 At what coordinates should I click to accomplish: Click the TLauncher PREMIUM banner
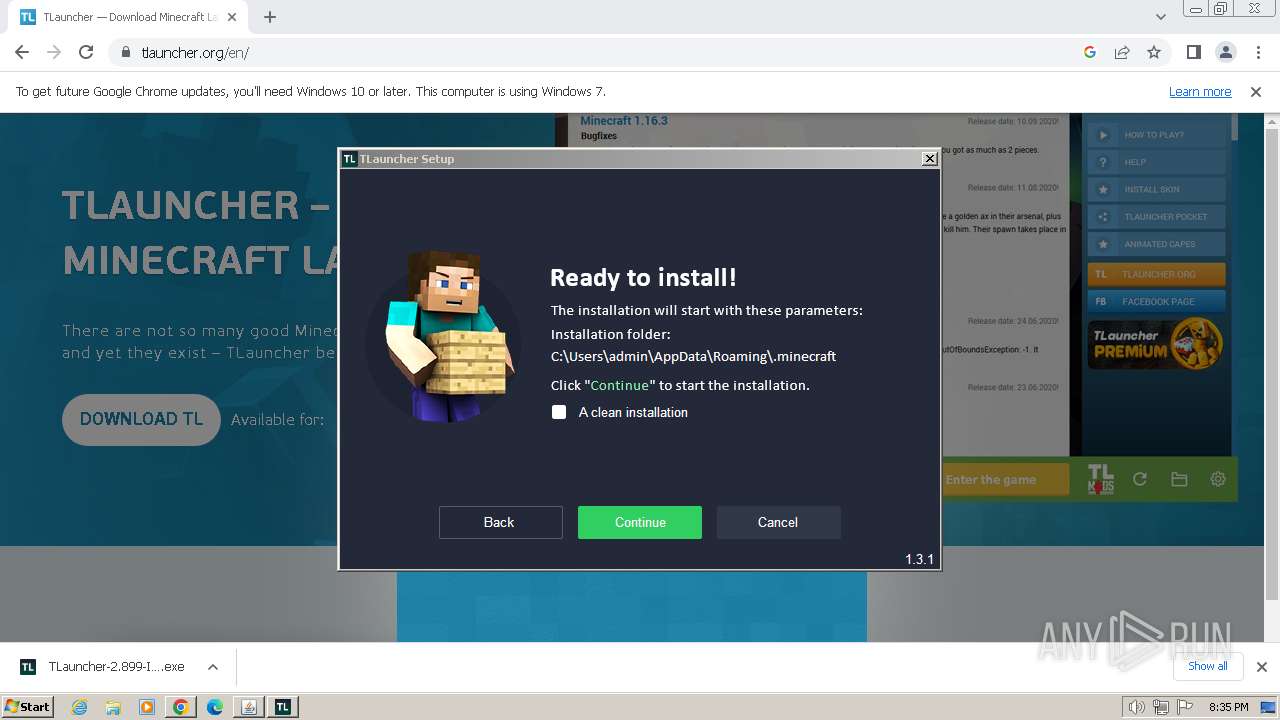pyautogui.click(x=1156, y=344)
